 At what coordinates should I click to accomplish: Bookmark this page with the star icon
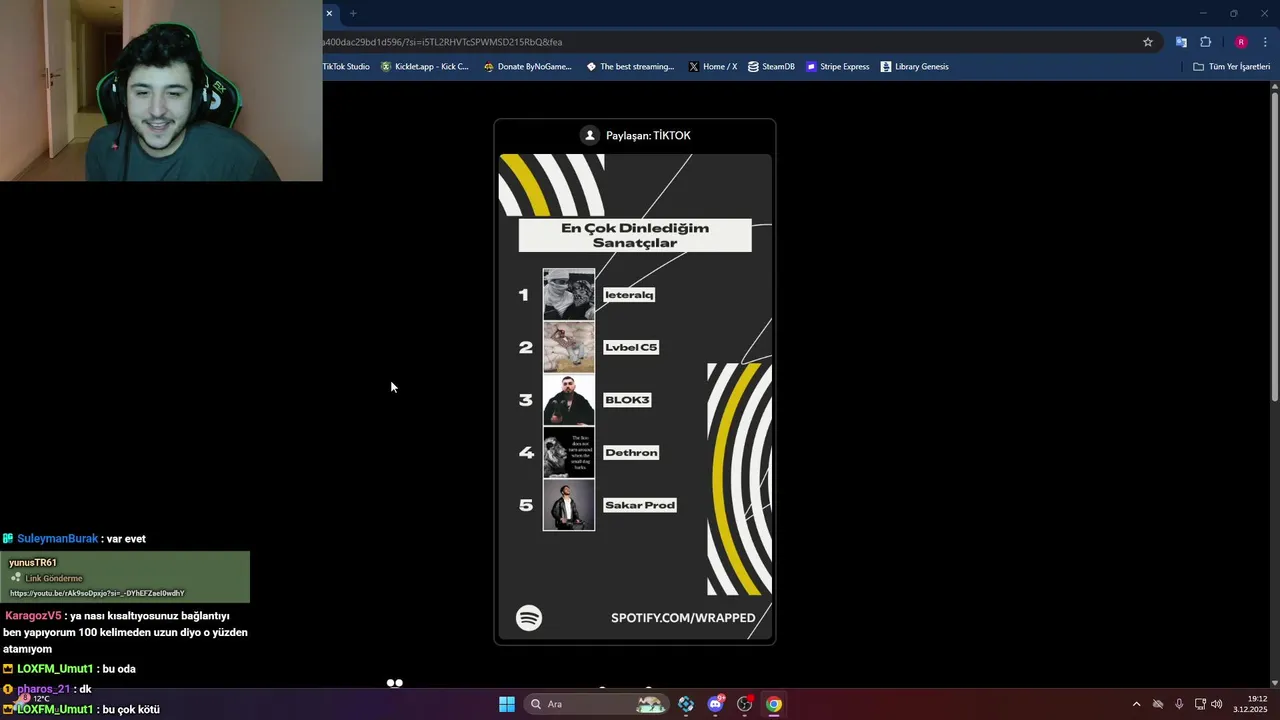pyautogui.click(x=1148, y=42)
